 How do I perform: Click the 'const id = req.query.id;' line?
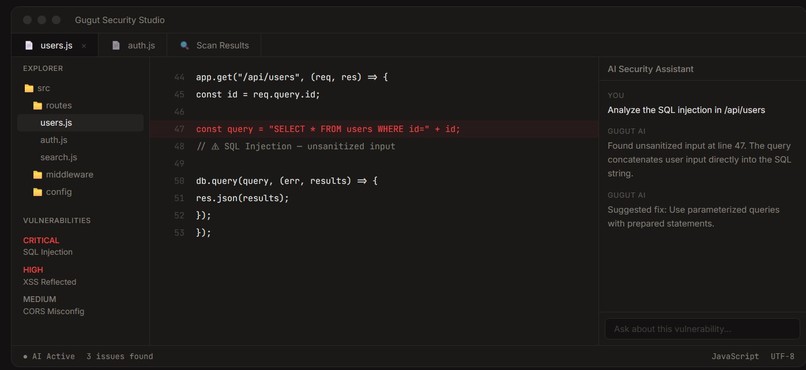258,95
